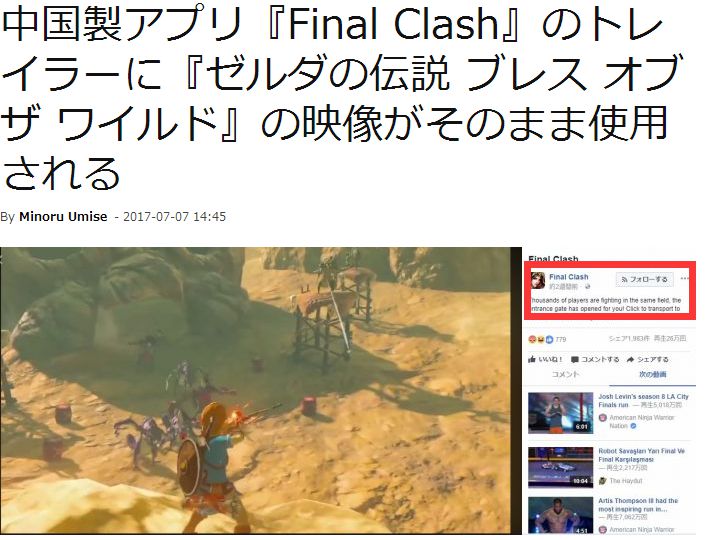This screenshot has width=723, height=540.
Task: Click the reaction emoji icons beside 779
Action: coord(540,339)
